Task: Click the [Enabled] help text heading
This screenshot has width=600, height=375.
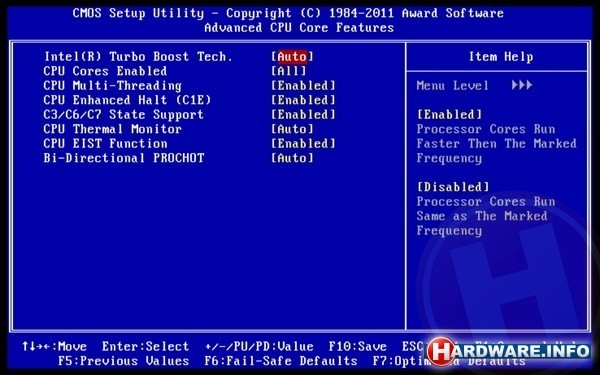Action: [x=449, y=115]
